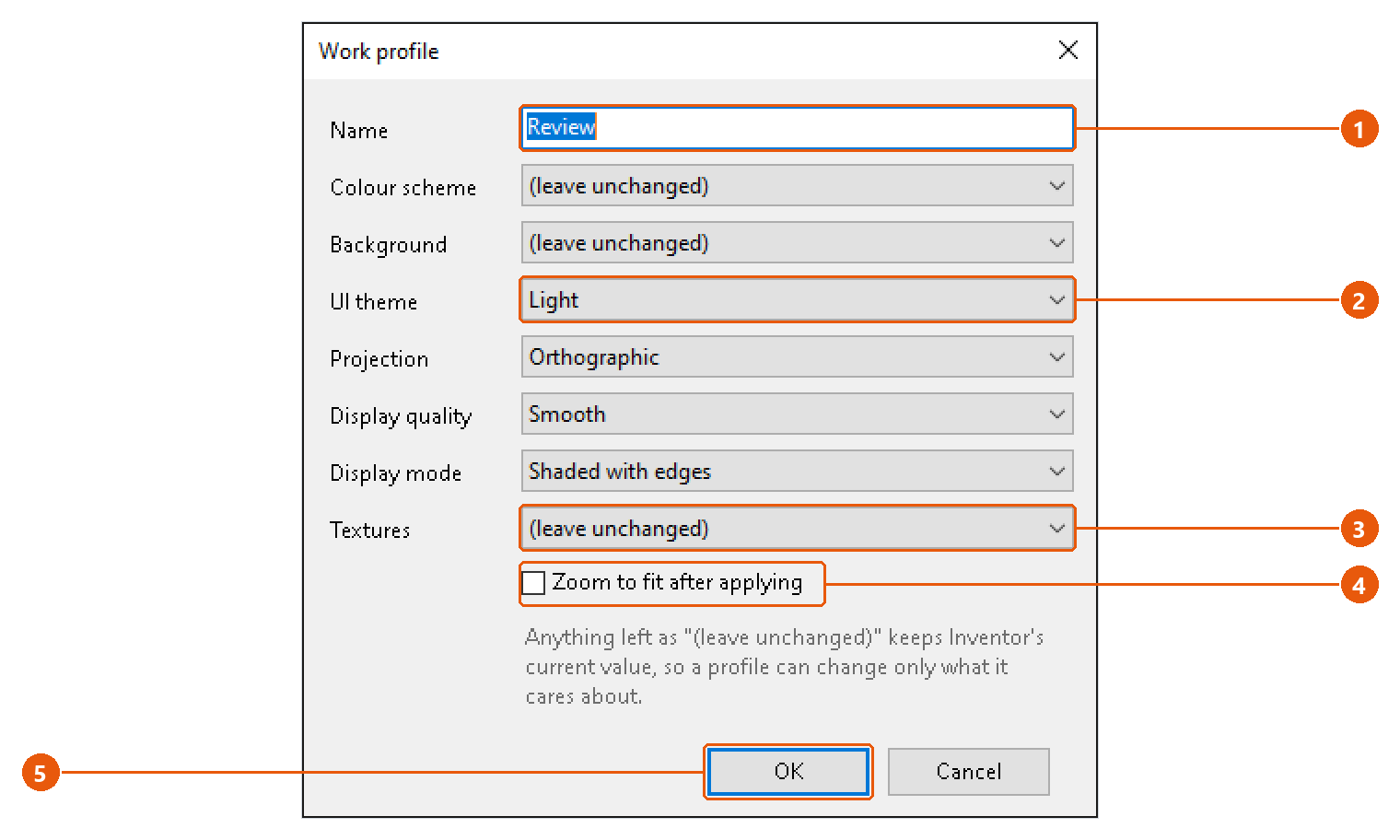Screen dimensions: 1400x840
Task: Click the "Anything left as" hint text
Action: pos(785,667)
